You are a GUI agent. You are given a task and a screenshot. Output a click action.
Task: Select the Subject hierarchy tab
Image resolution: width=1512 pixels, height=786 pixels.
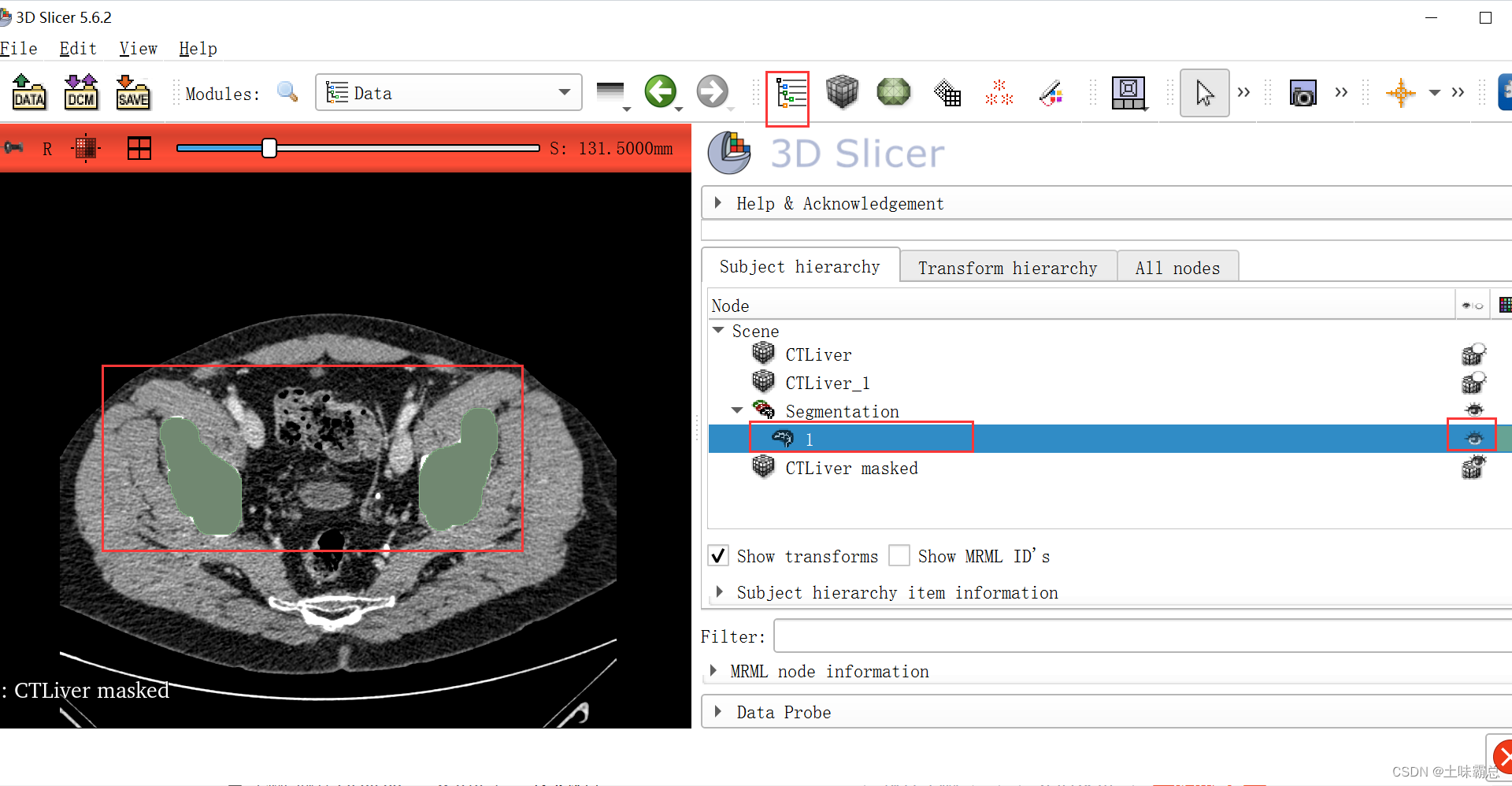[x=800, y=266]
